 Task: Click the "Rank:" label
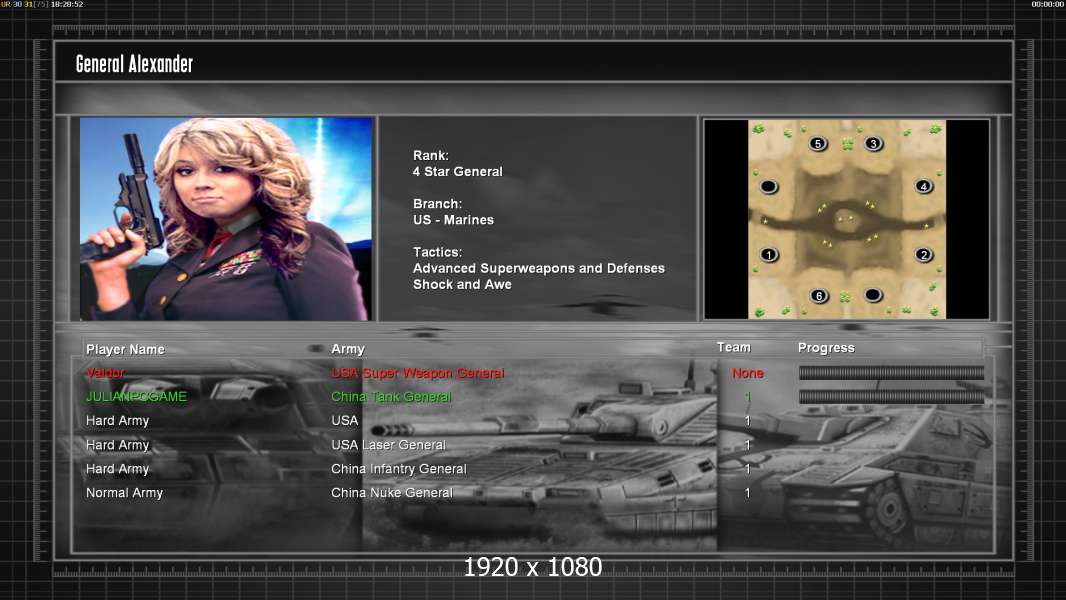coord(431,156)
